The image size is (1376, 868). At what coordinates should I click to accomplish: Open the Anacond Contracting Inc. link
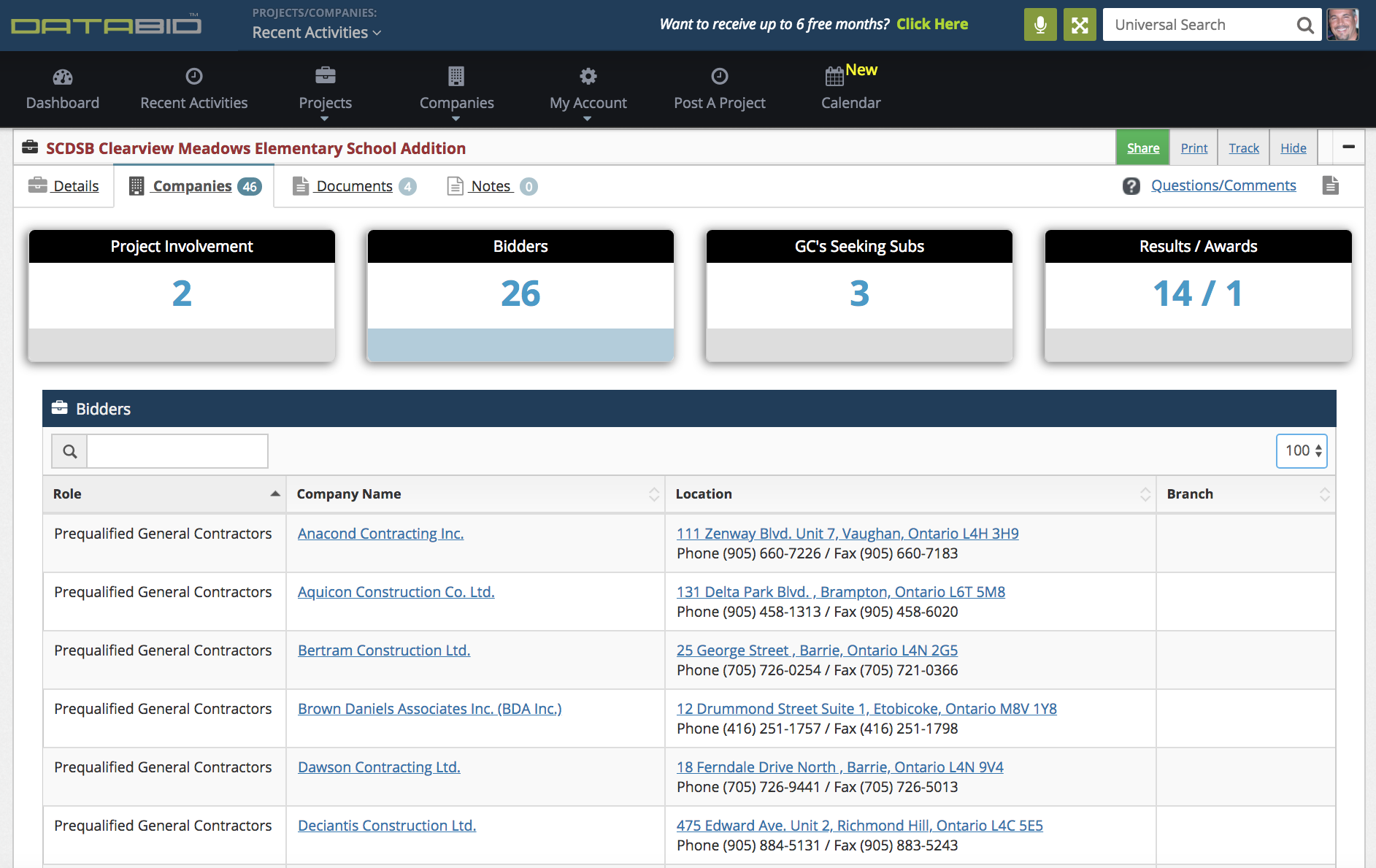tap(380, 534)
